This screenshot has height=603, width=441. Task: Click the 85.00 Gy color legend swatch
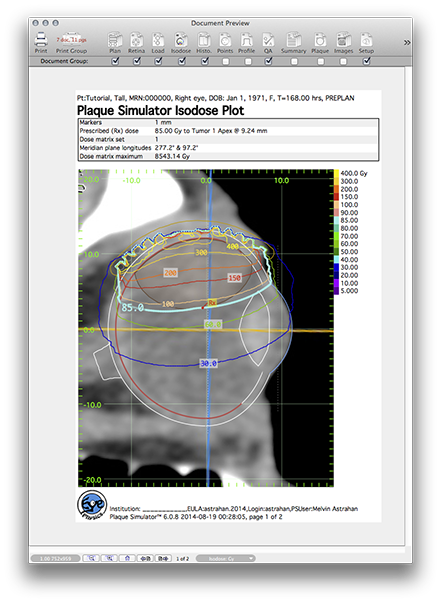click(x=336, y=220)
